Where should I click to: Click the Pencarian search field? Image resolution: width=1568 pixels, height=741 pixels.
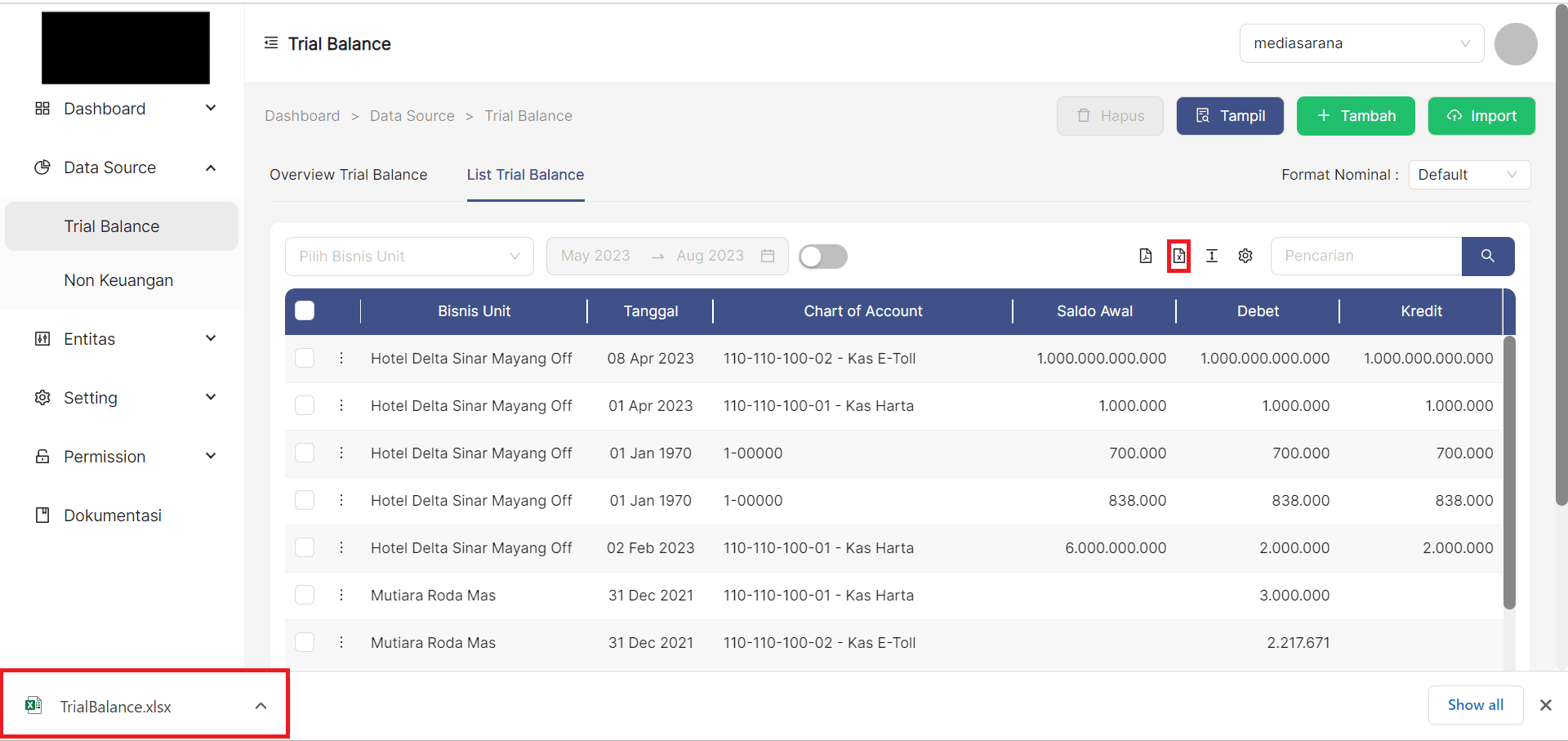[x=1365, y=257]
